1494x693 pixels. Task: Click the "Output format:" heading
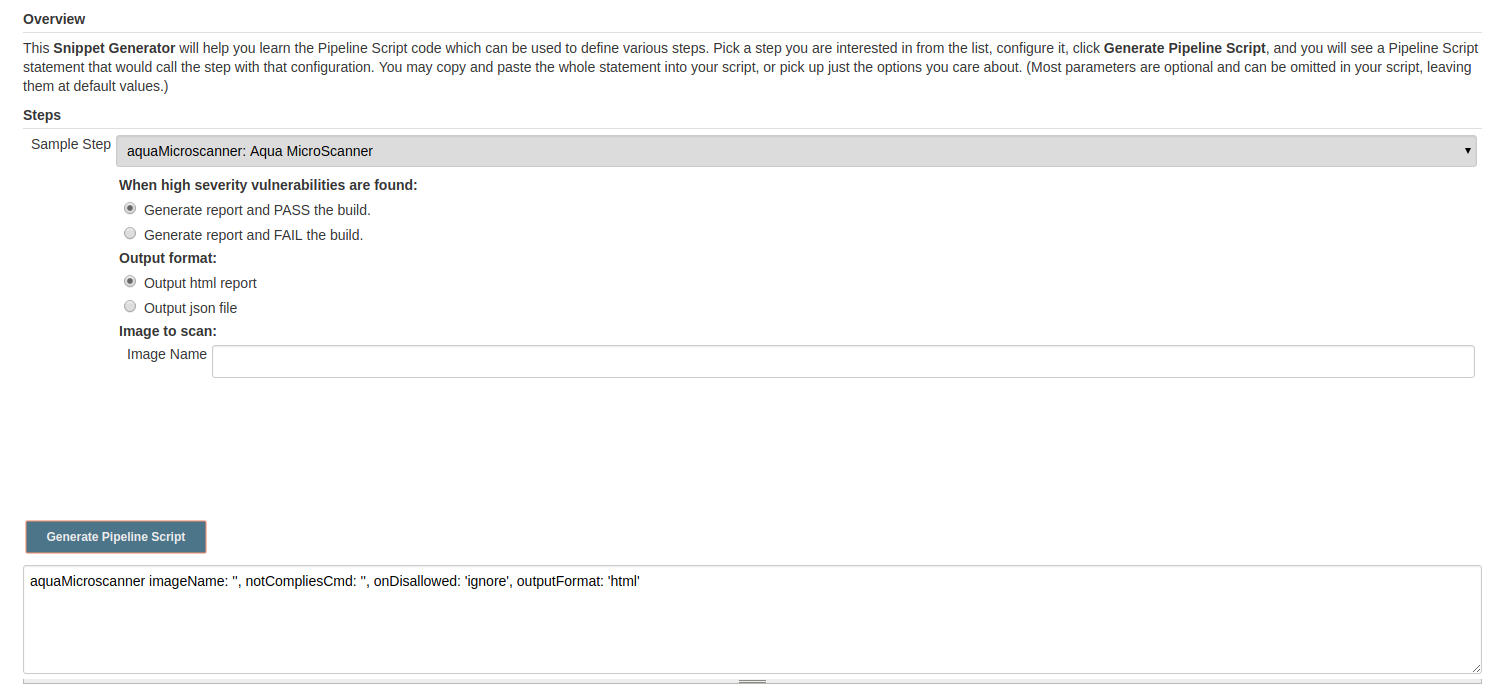click(x=168, y=258)
